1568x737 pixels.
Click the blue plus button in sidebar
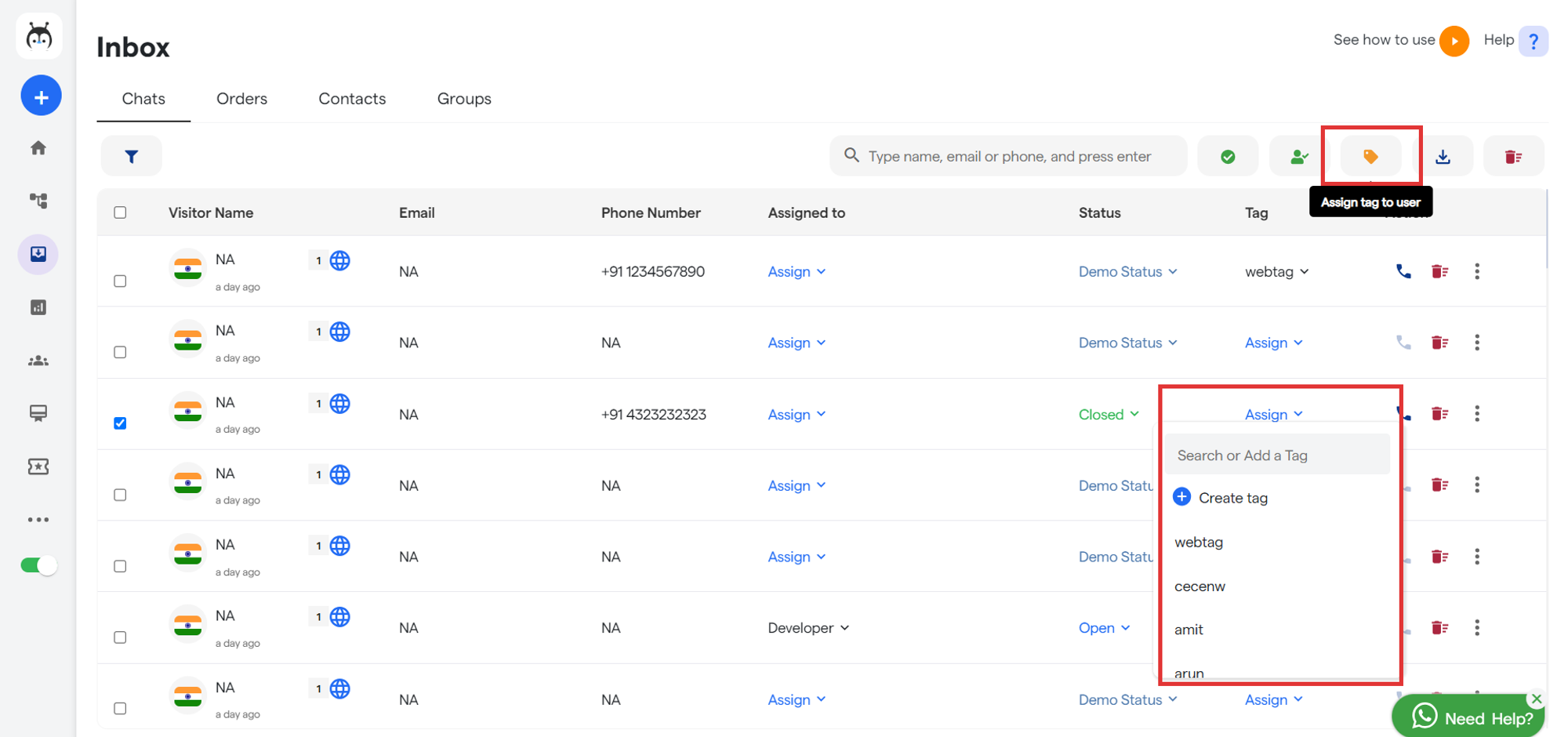point(41,96)
